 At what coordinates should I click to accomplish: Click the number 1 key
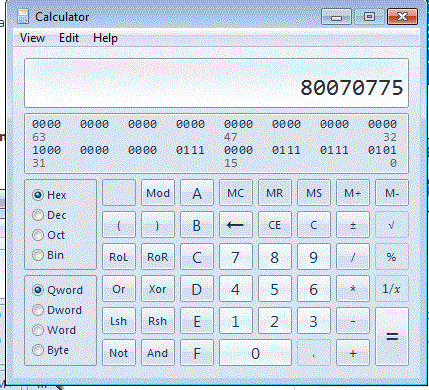click(x=236, y=321)
